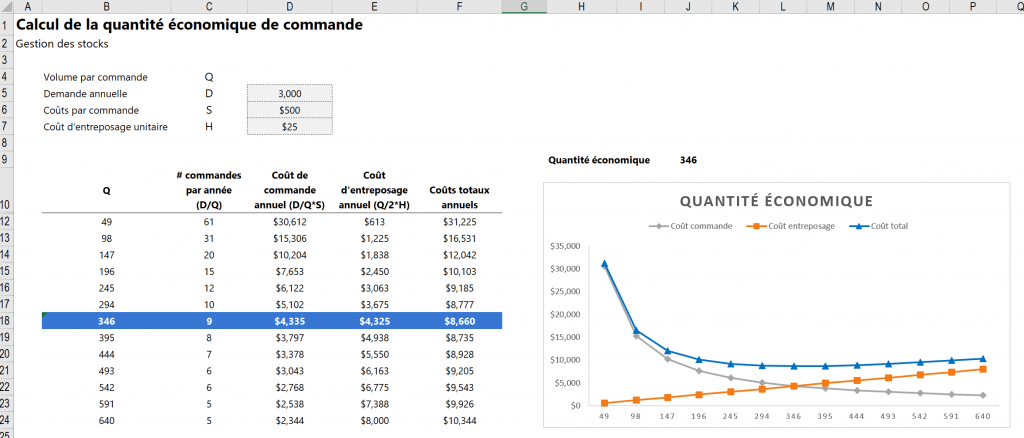Select the cell showing $8,928
Screen dimensions: 1024x438
pyautogui.click(x=459, y=354)
